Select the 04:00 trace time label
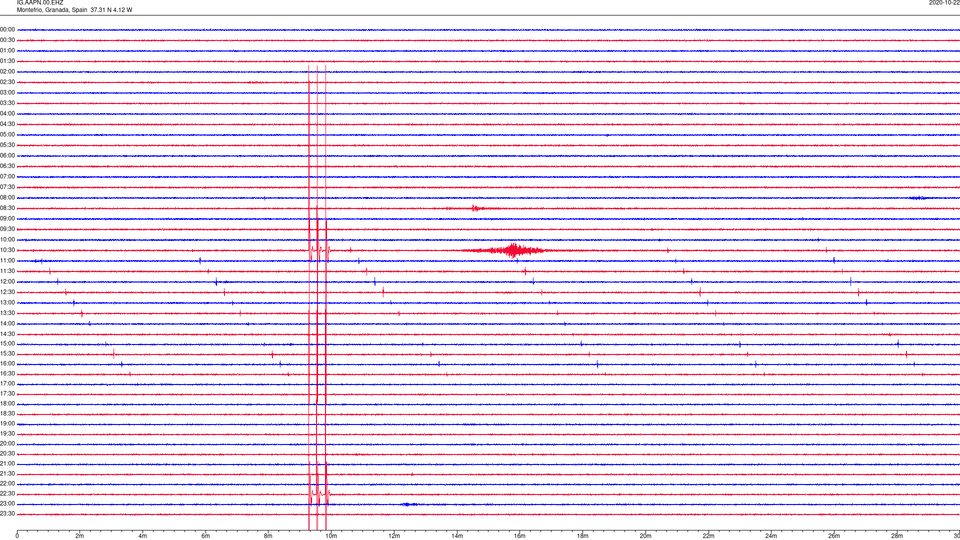The height and width of the screenshot is (540, 960). click(7, 113)
